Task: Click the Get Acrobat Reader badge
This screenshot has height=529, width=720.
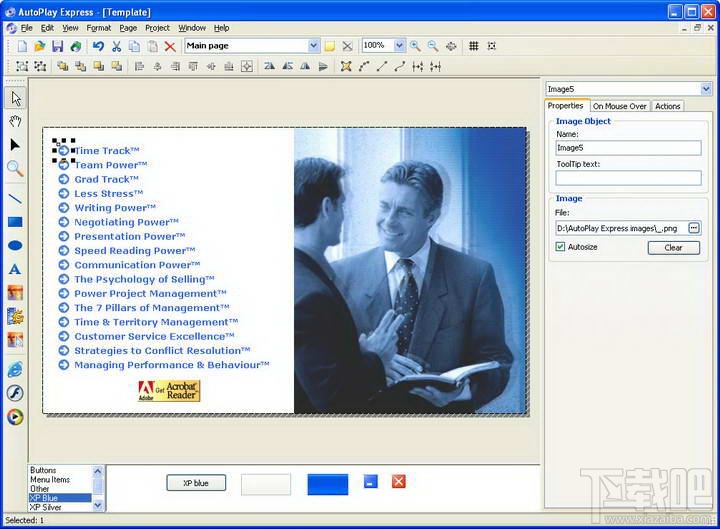Action: click(x=169, y=391)
